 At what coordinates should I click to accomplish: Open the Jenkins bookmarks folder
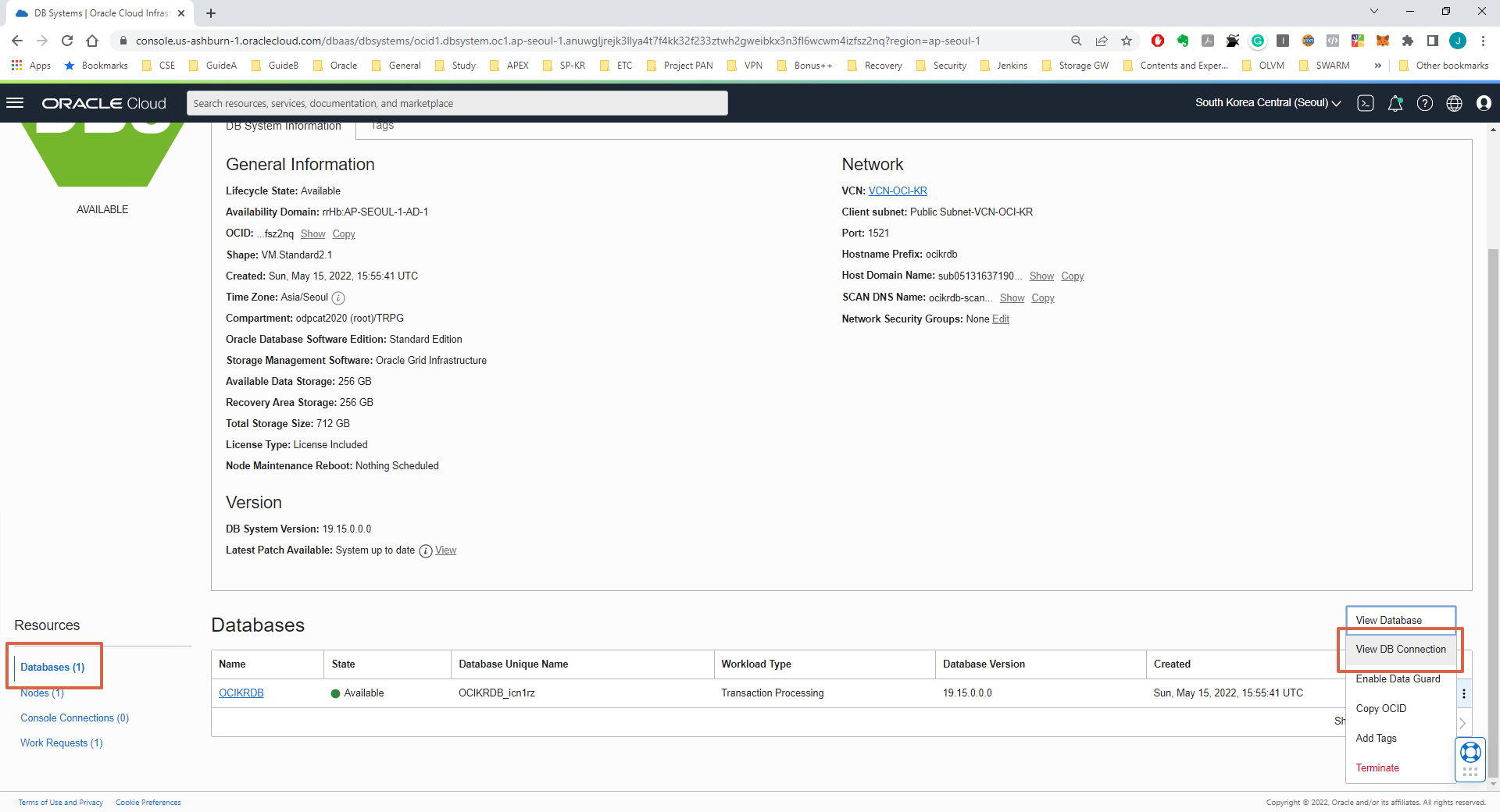[x=1004, y=66]
